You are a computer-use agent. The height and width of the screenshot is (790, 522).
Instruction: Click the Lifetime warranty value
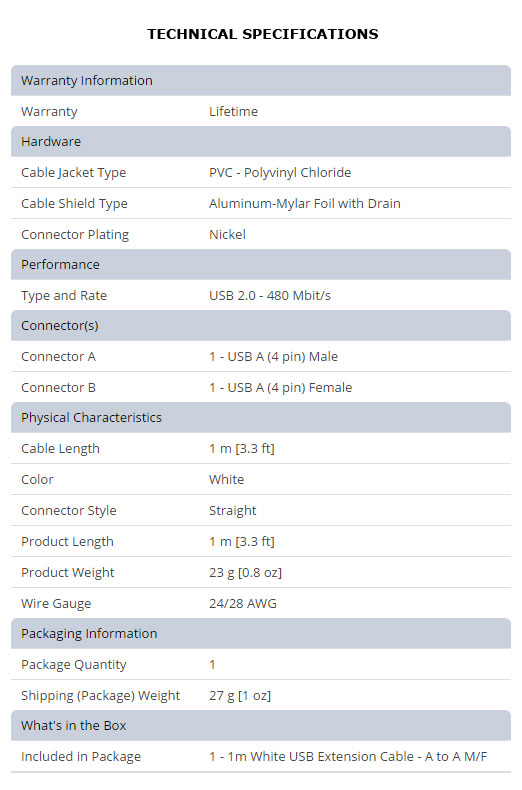click(x=233, y=111)
